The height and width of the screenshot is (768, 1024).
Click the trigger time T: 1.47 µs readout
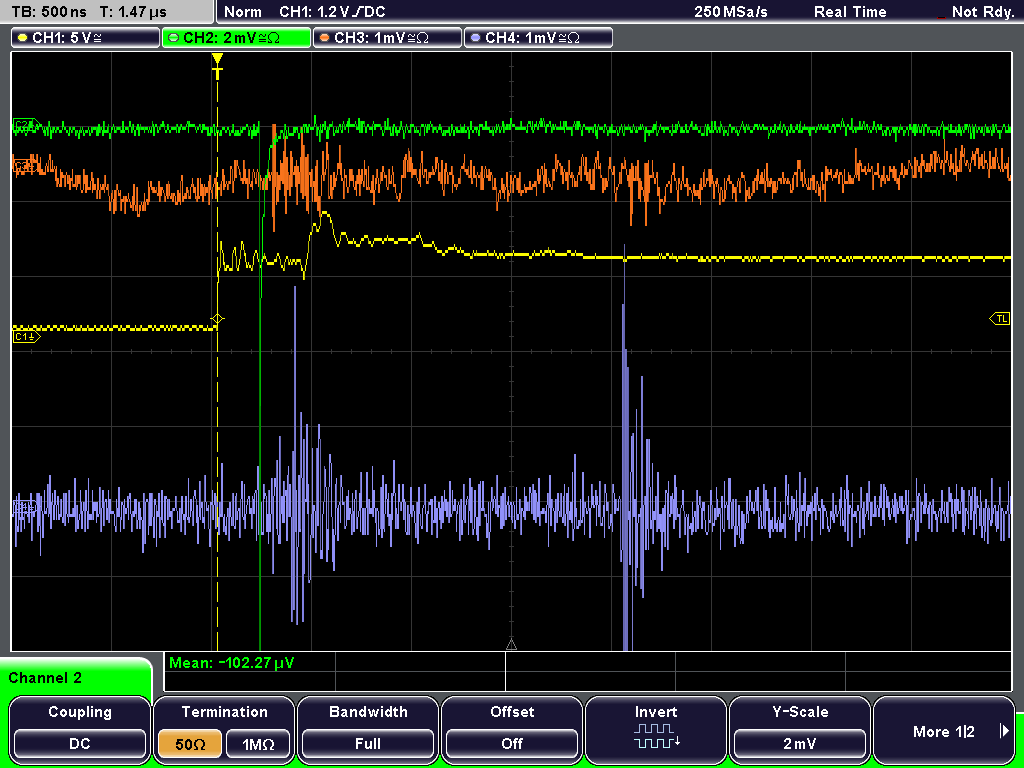point(133,12)
